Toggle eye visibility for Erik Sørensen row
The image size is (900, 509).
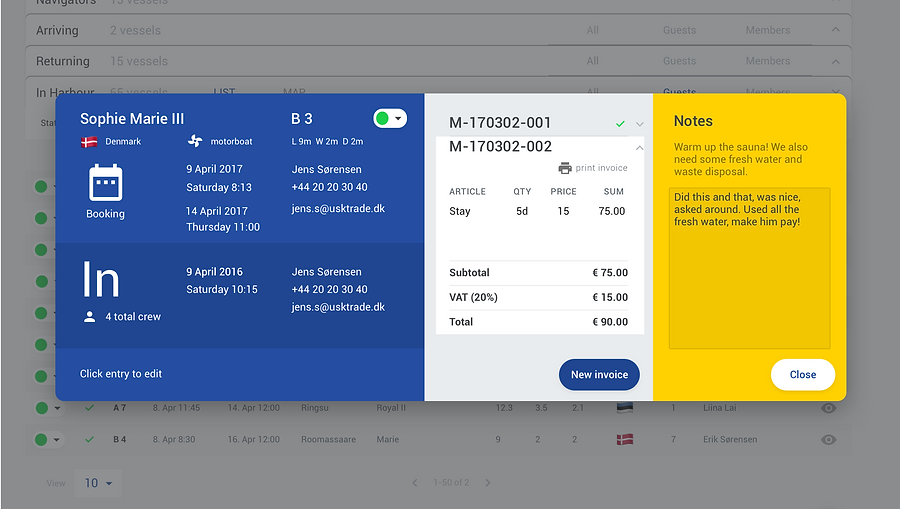[828, 440]
